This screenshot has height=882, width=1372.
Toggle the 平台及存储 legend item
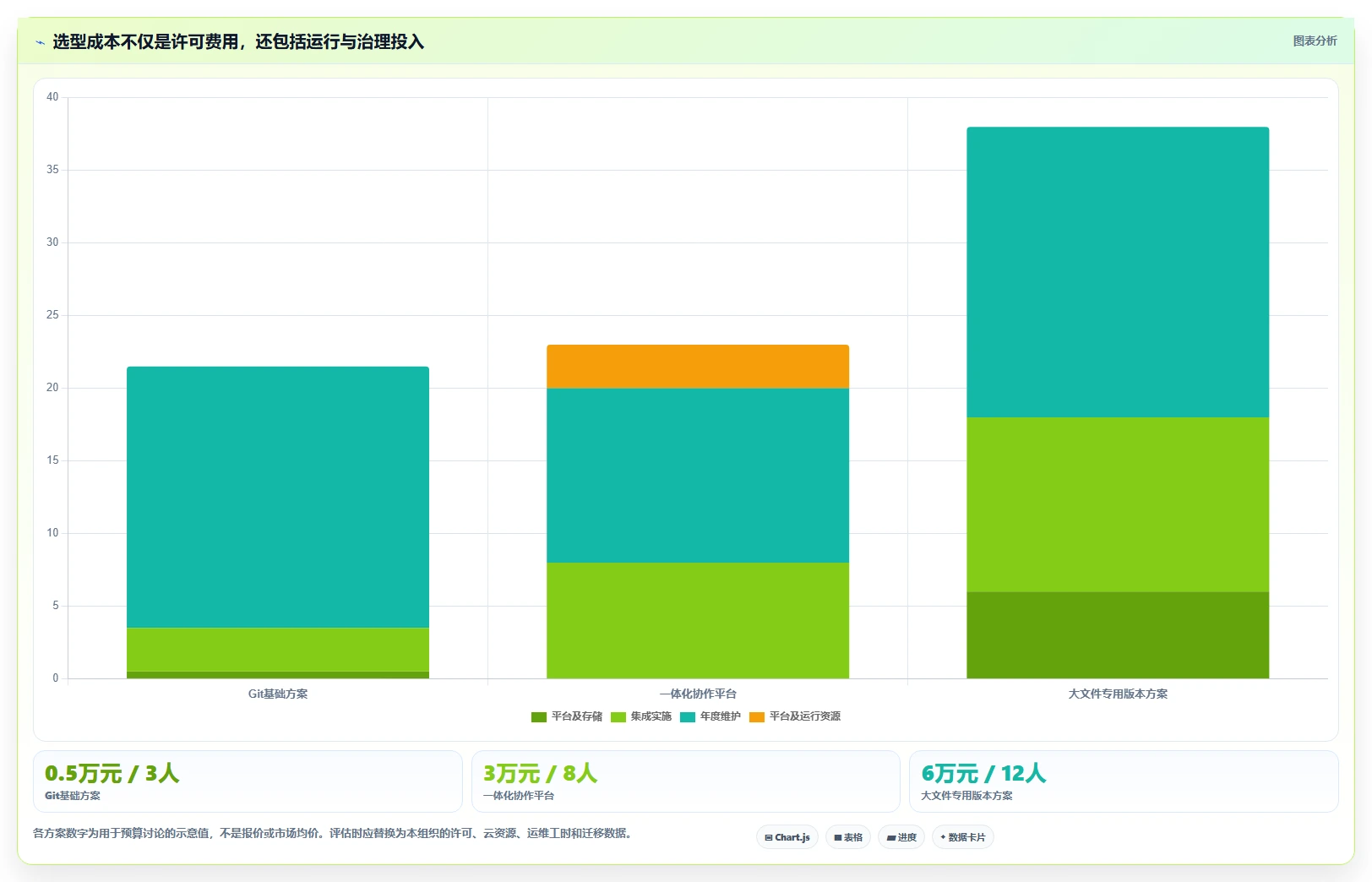(567, 716)
